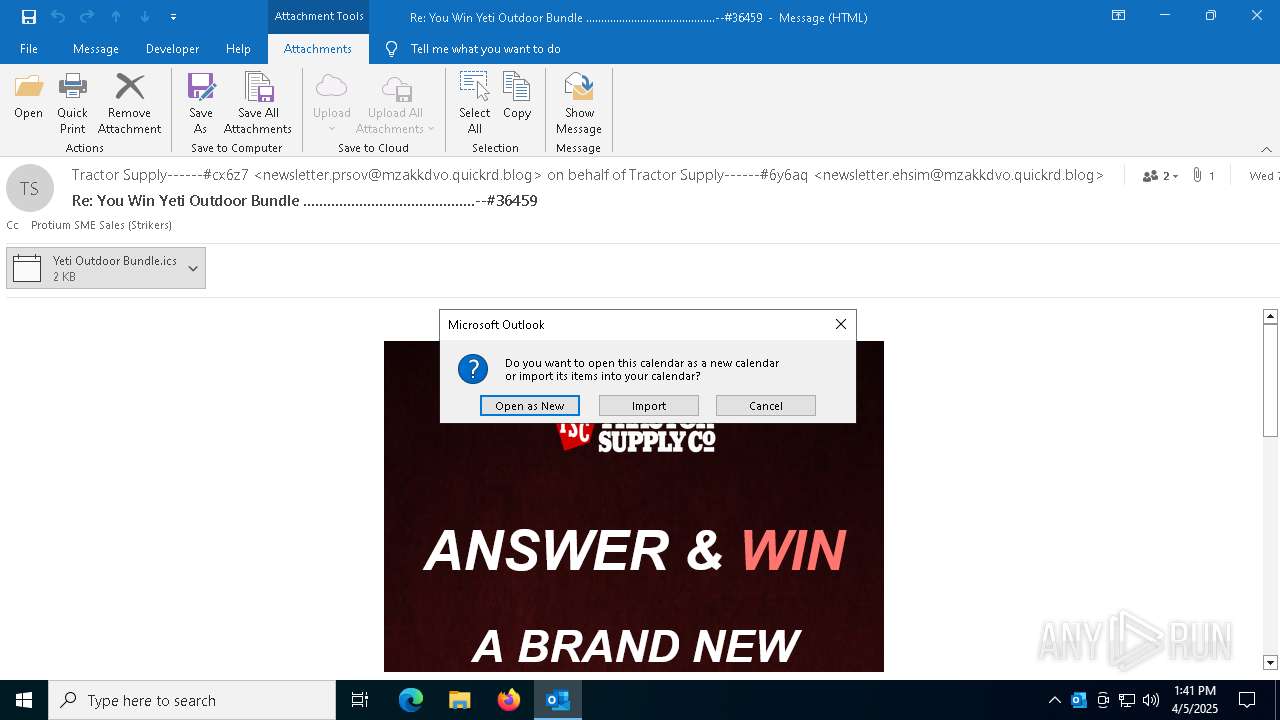Image resolution: width=1280 pixels, height=720 pixels.
Task: Open Task View on the taskbar
Action: pyautogui.click(x=360, y=700)
